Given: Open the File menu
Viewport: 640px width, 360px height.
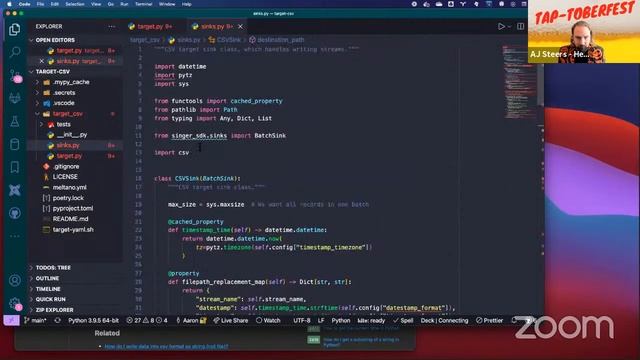Looking at the screenshot, I should [40, 4].
